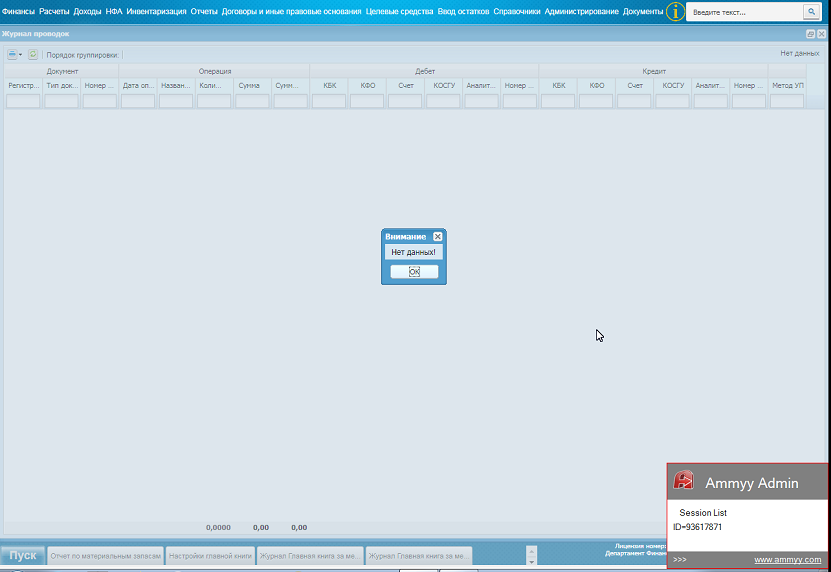This screenshot has width=831, height=572.
Task: Click filter field under Кредит КБК column
Action: click(558, 101)
